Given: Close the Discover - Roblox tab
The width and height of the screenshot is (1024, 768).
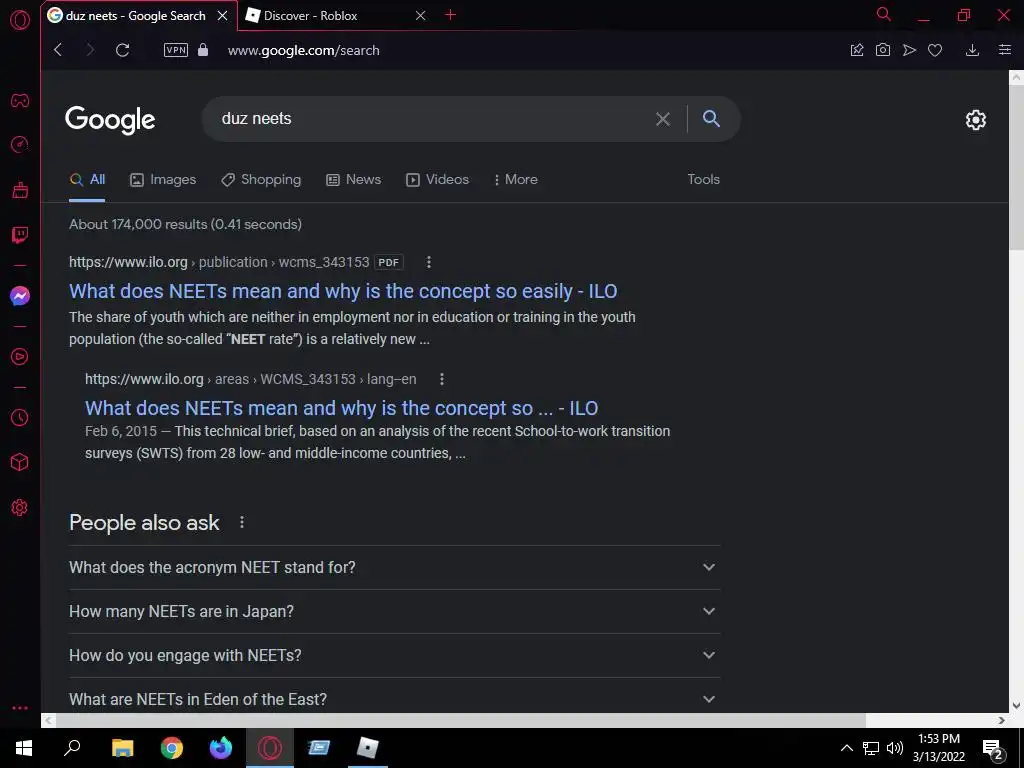Looking at the screenshot, I should click(x=421, y=16).
